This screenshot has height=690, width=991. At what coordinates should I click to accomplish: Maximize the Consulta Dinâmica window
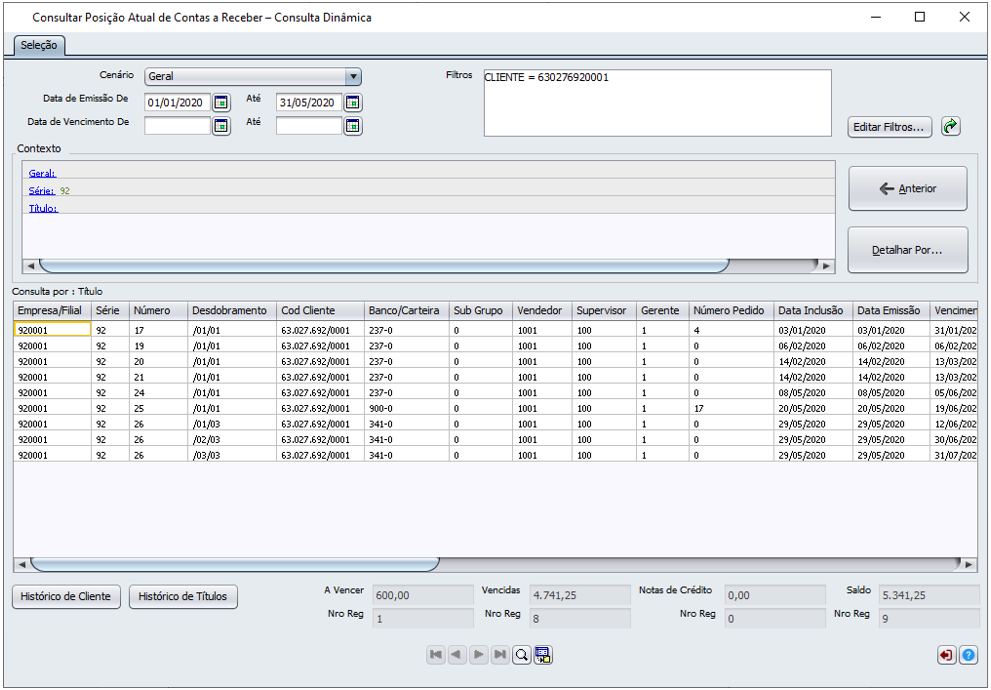pyautogui.click(x=920, y=17)
